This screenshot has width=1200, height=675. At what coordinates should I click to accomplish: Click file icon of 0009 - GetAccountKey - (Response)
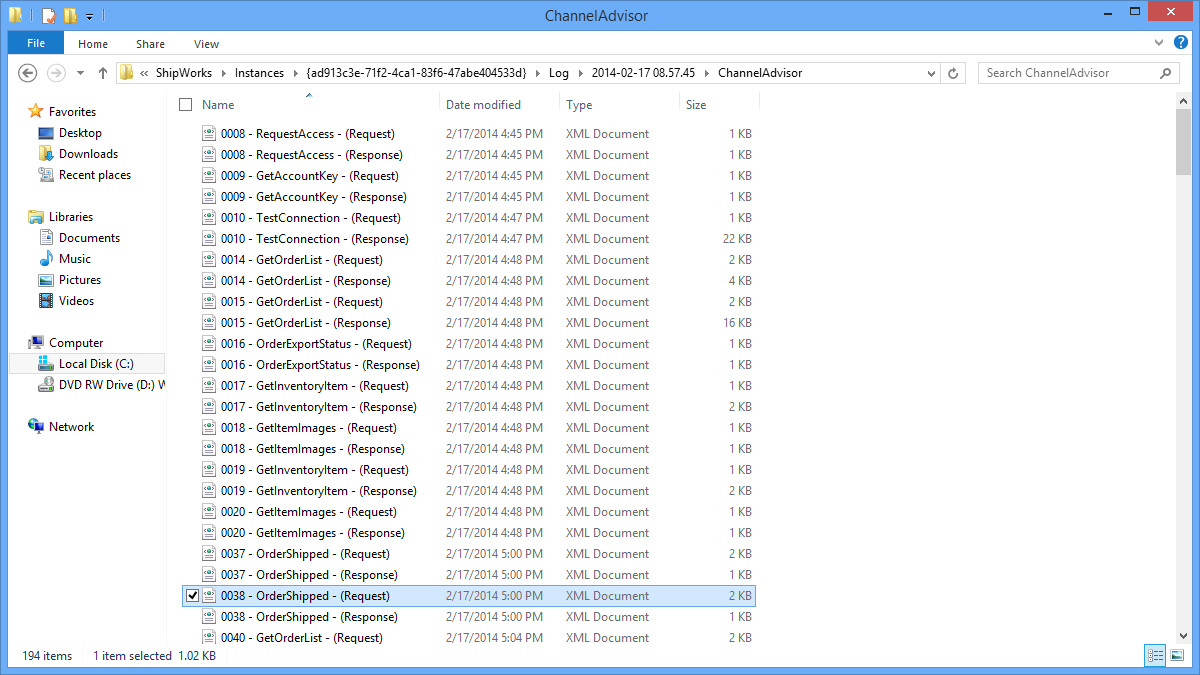coord(210,197)
